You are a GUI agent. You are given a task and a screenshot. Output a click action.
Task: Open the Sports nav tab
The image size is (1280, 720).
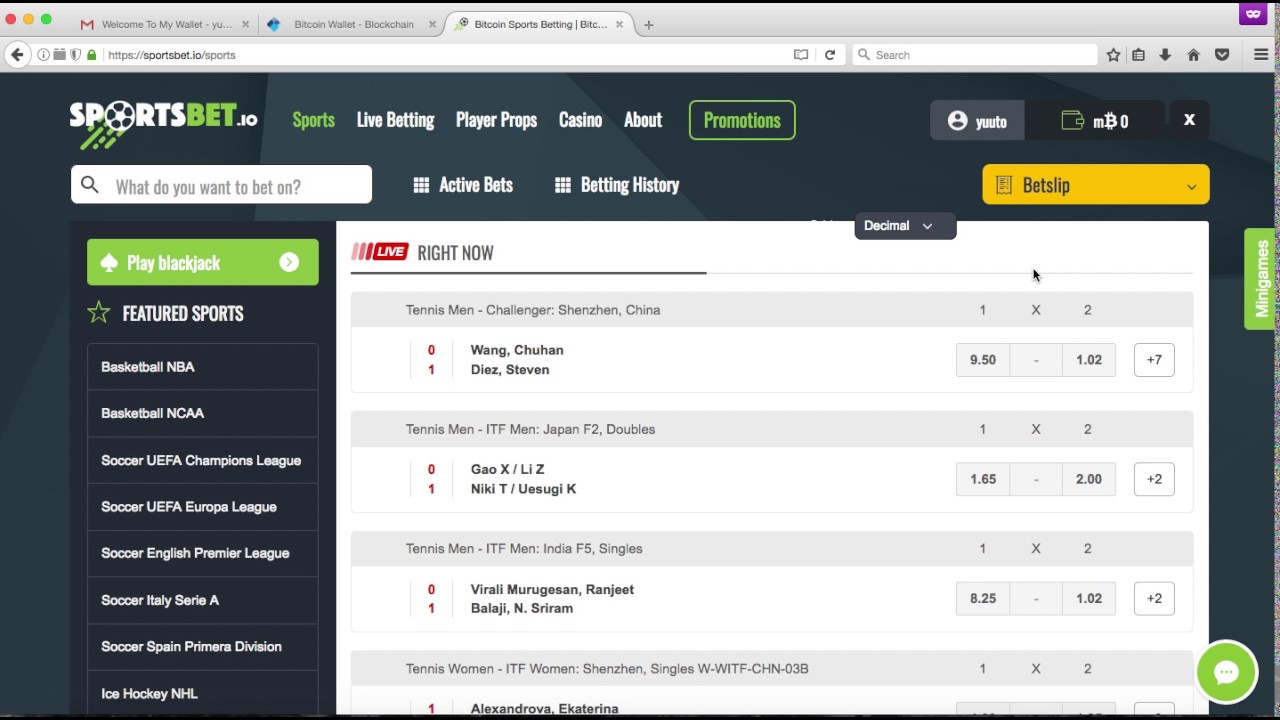pos(313,120)
